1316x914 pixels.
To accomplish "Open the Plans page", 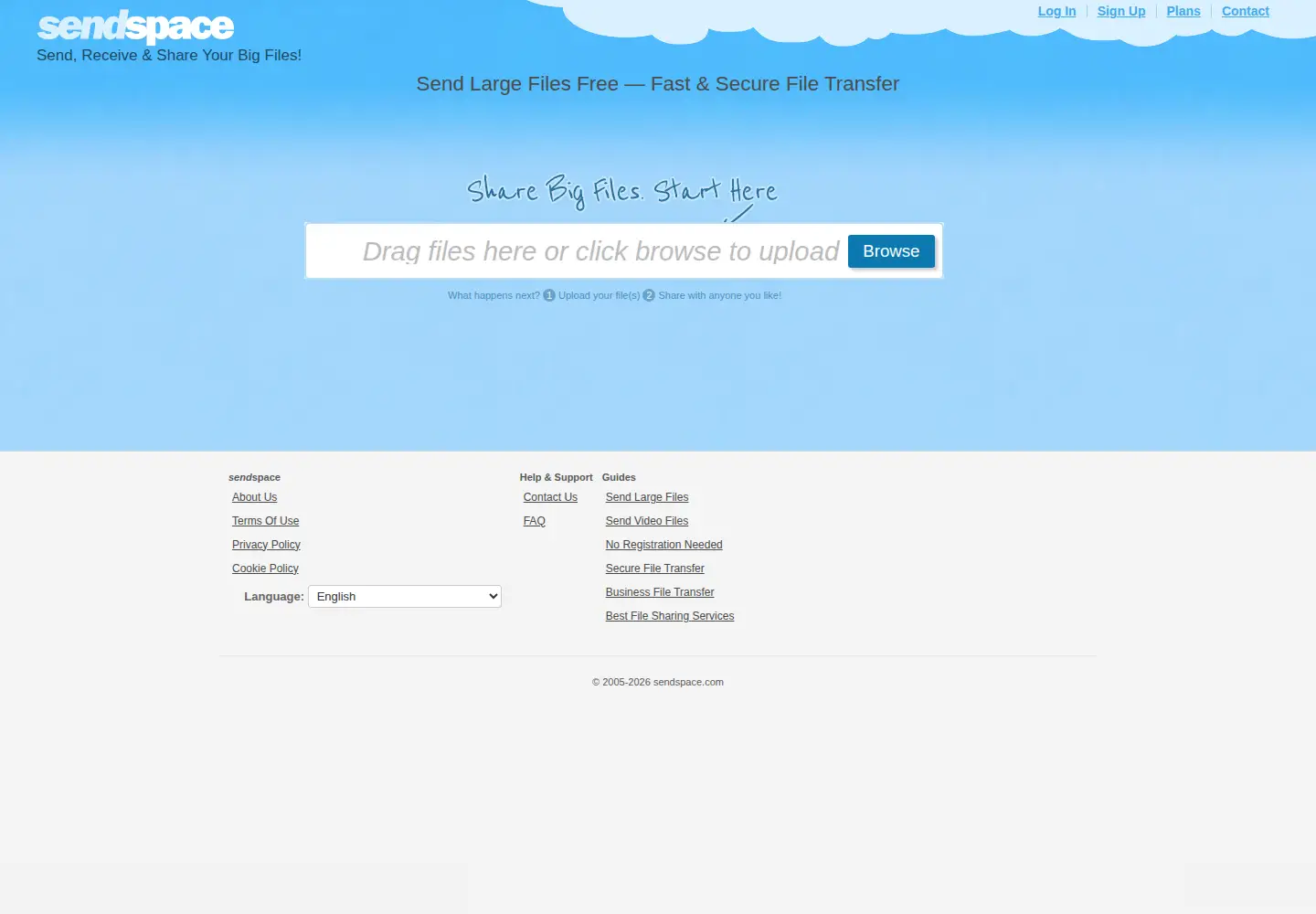I will point(1183,11).
